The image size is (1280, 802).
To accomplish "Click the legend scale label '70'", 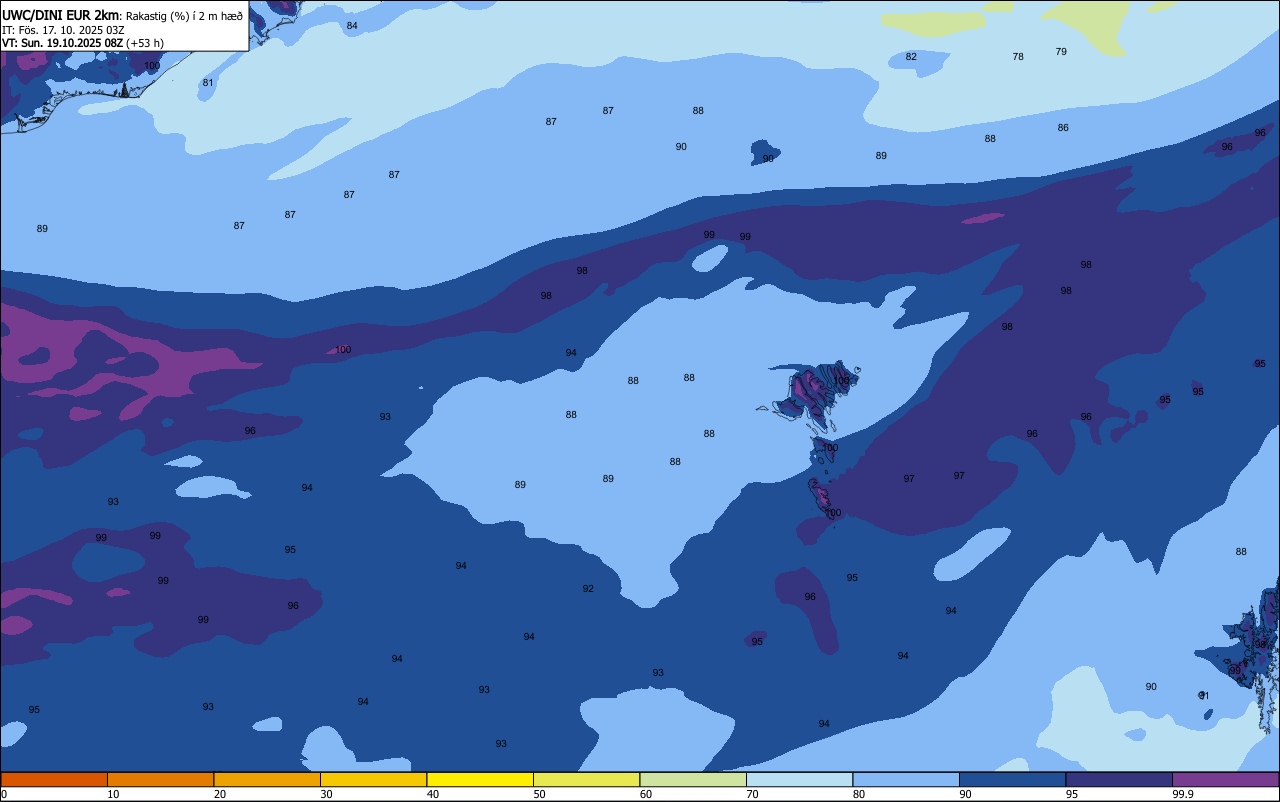I will (x=752, y=794).
